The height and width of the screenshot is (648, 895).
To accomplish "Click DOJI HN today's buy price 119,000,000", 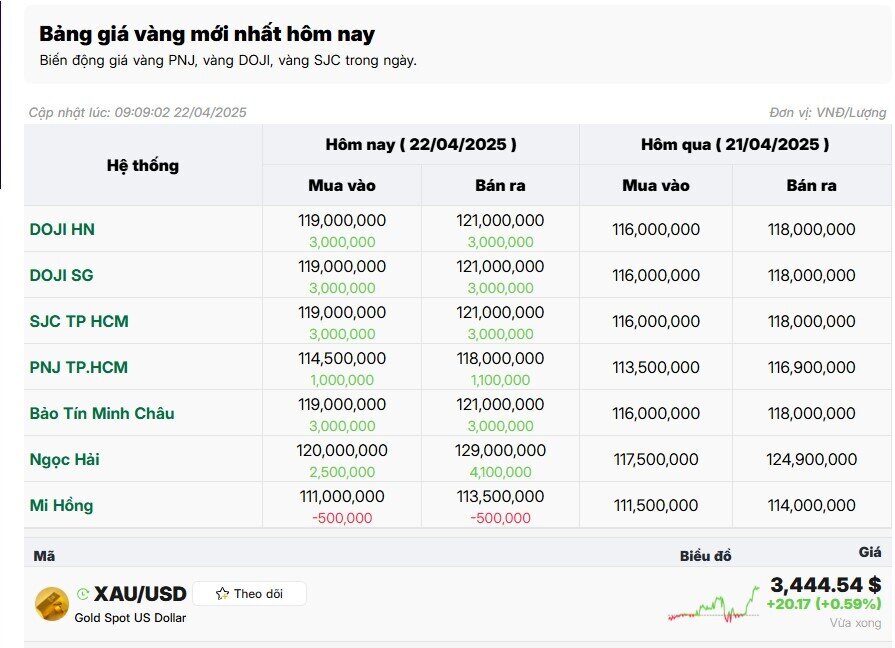I will pos(342,220).
